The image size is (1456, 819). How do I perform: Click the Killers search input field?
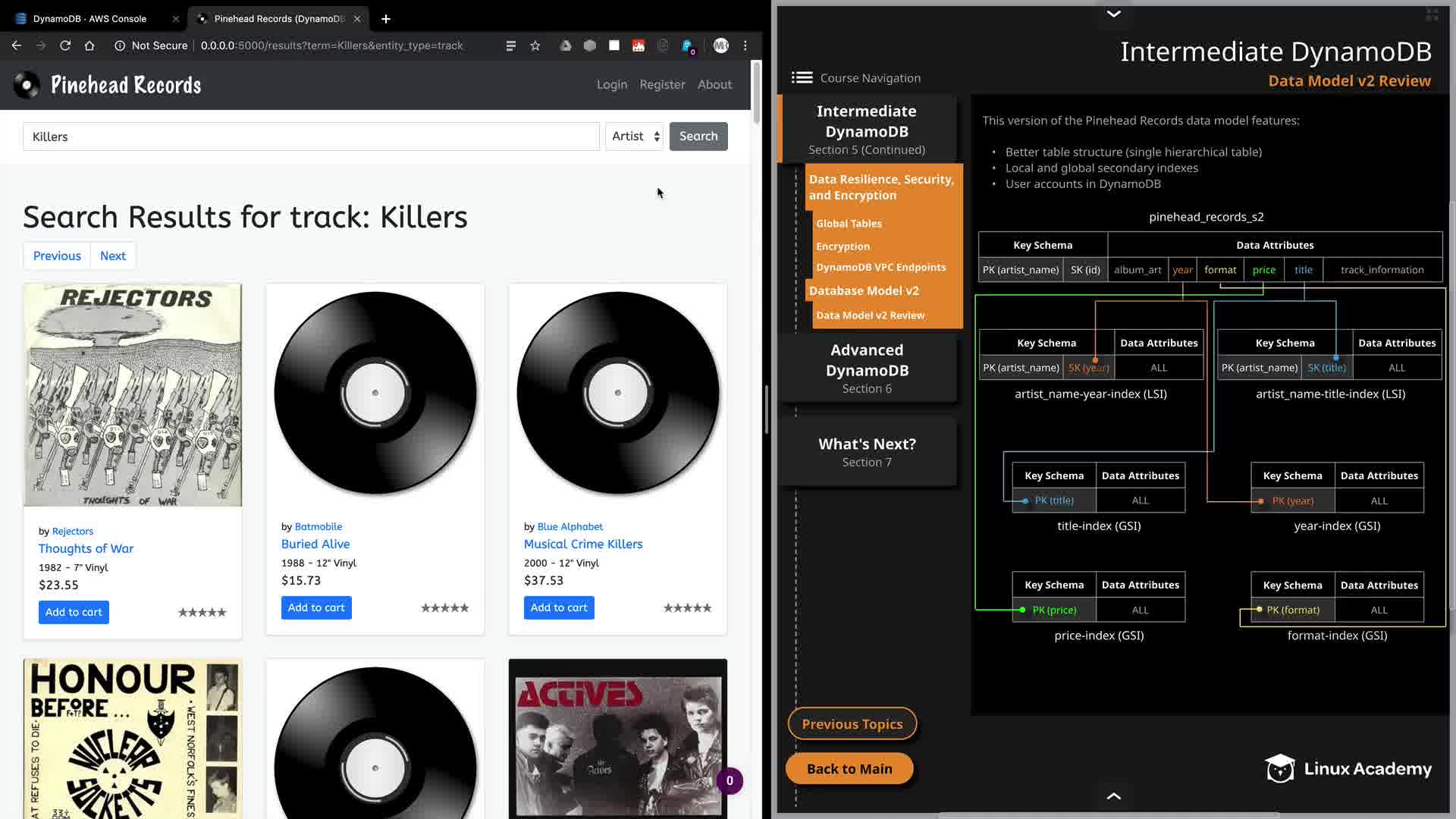coord(311,136)
